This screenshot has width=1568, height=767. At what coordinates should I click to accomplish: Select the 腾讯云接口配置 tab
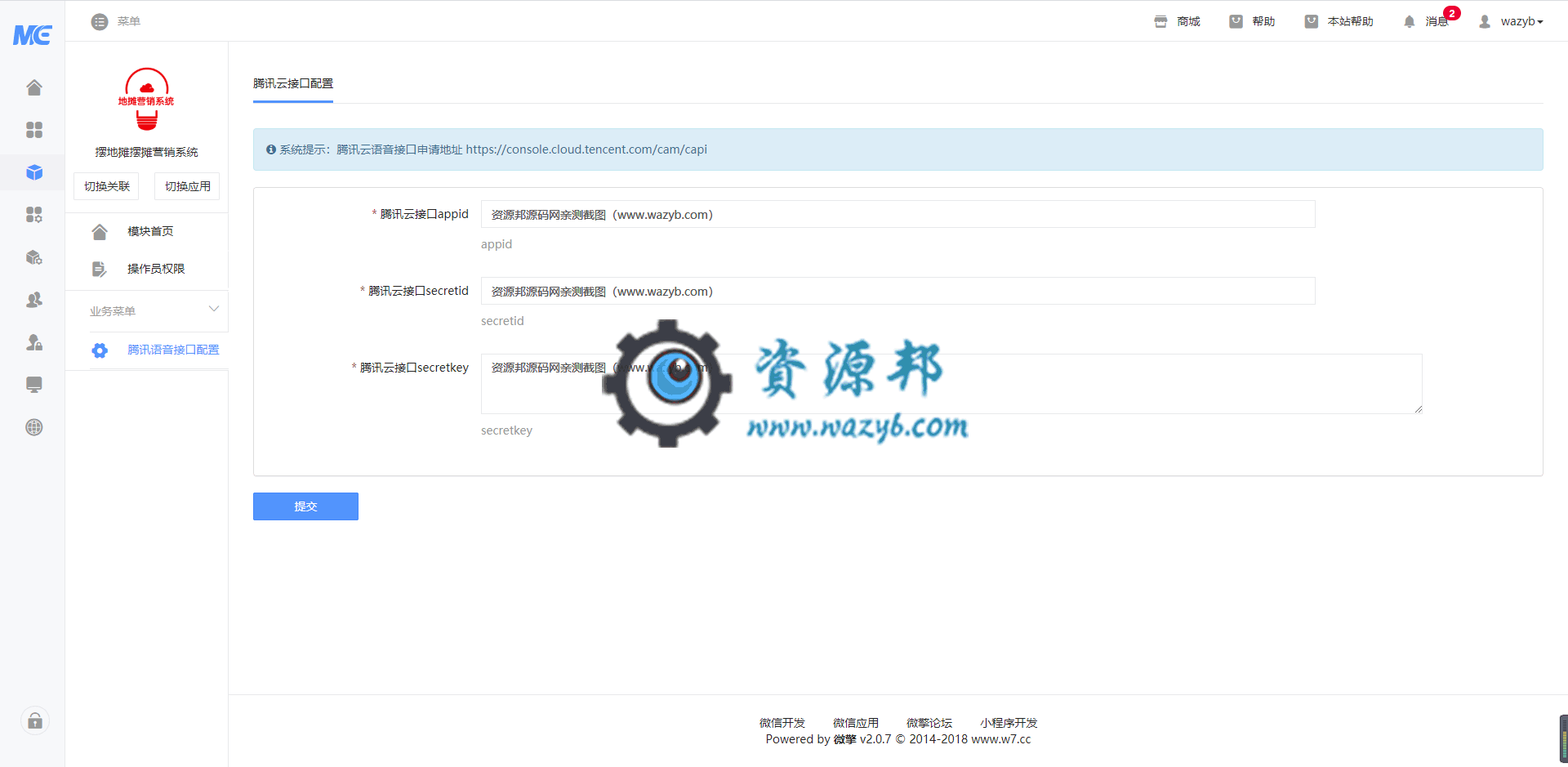tap(293, 83)
